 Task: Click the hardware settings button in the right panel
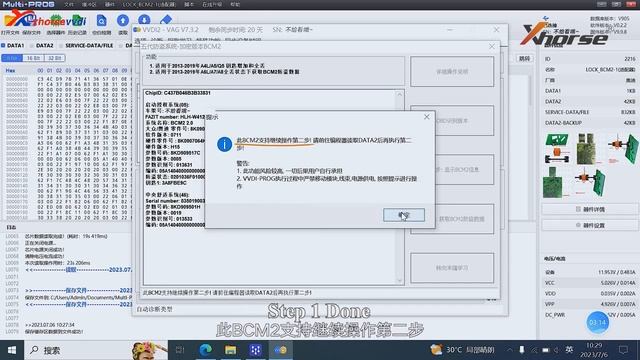pyautogui.click(x=589, y=225)
